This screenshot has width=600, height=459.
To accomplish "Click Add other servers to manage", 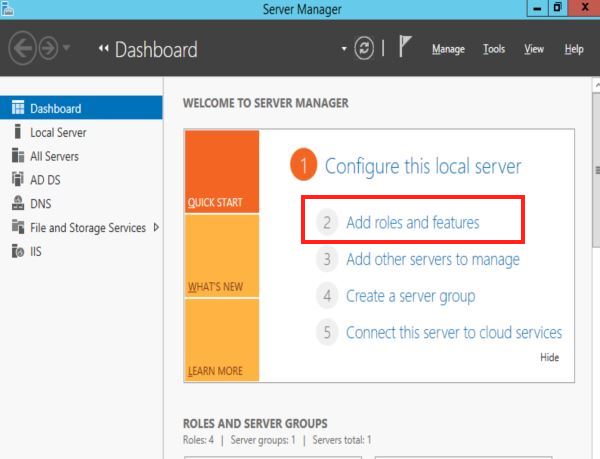I will pyautogui.click(x=433, y=259).
